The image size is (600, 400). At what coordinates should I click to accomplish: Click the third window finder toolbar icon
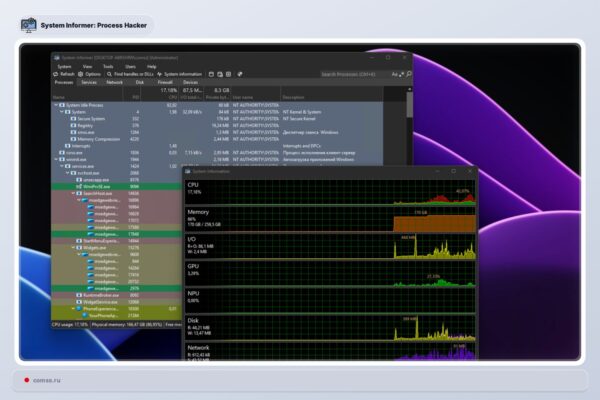coord(228,74)
